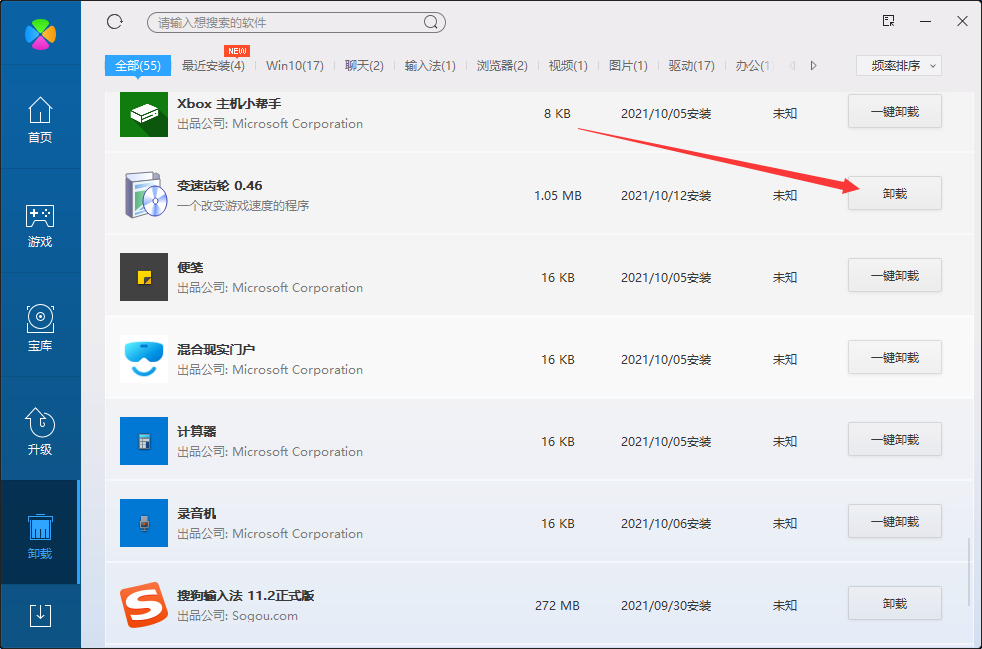Open the 升级 upgrade section
982x649 pixels.
point(40,432)
